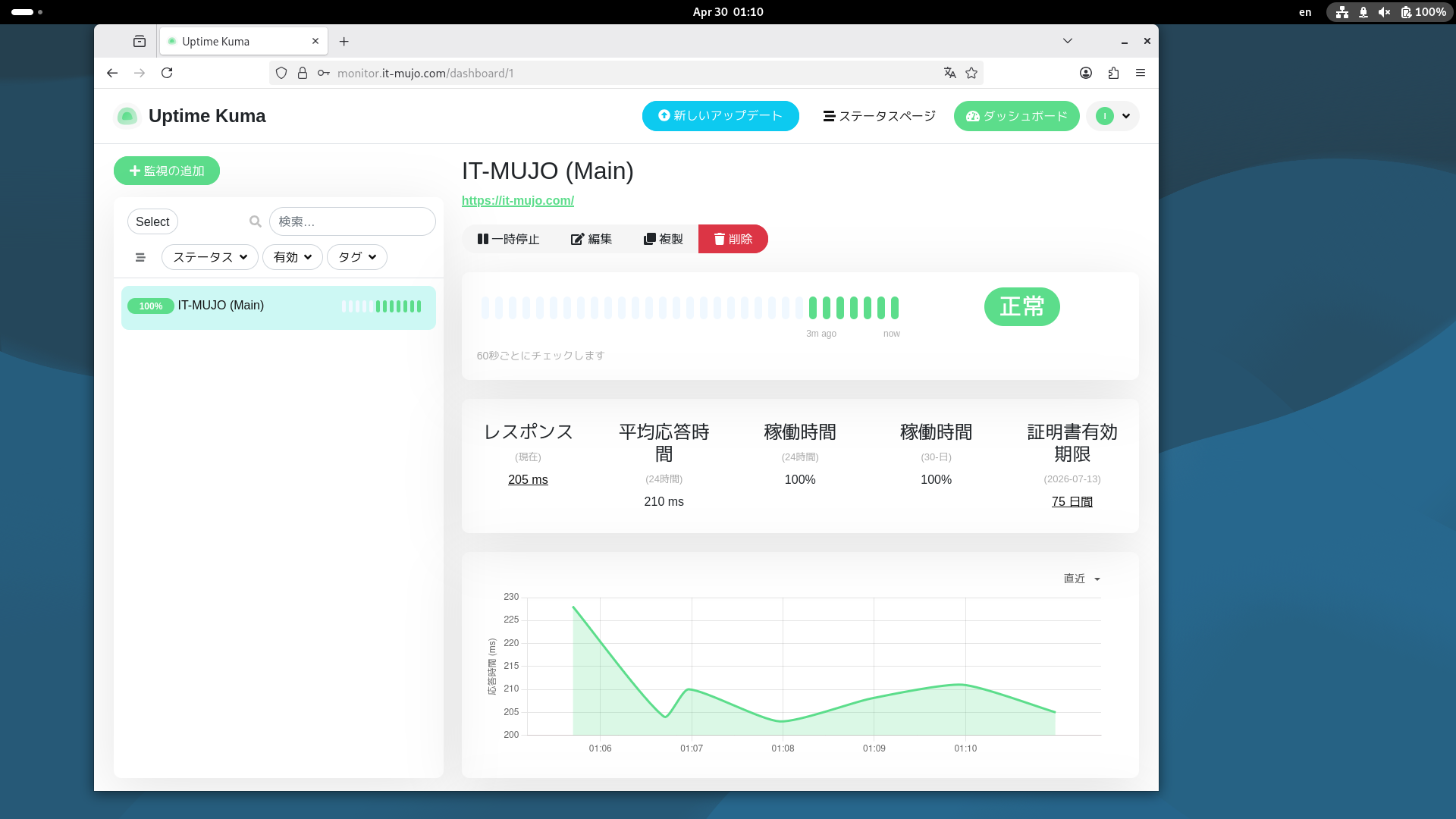Go back with browser back arrow
Screen dimensions: 1456x819
tap(112, 73)
